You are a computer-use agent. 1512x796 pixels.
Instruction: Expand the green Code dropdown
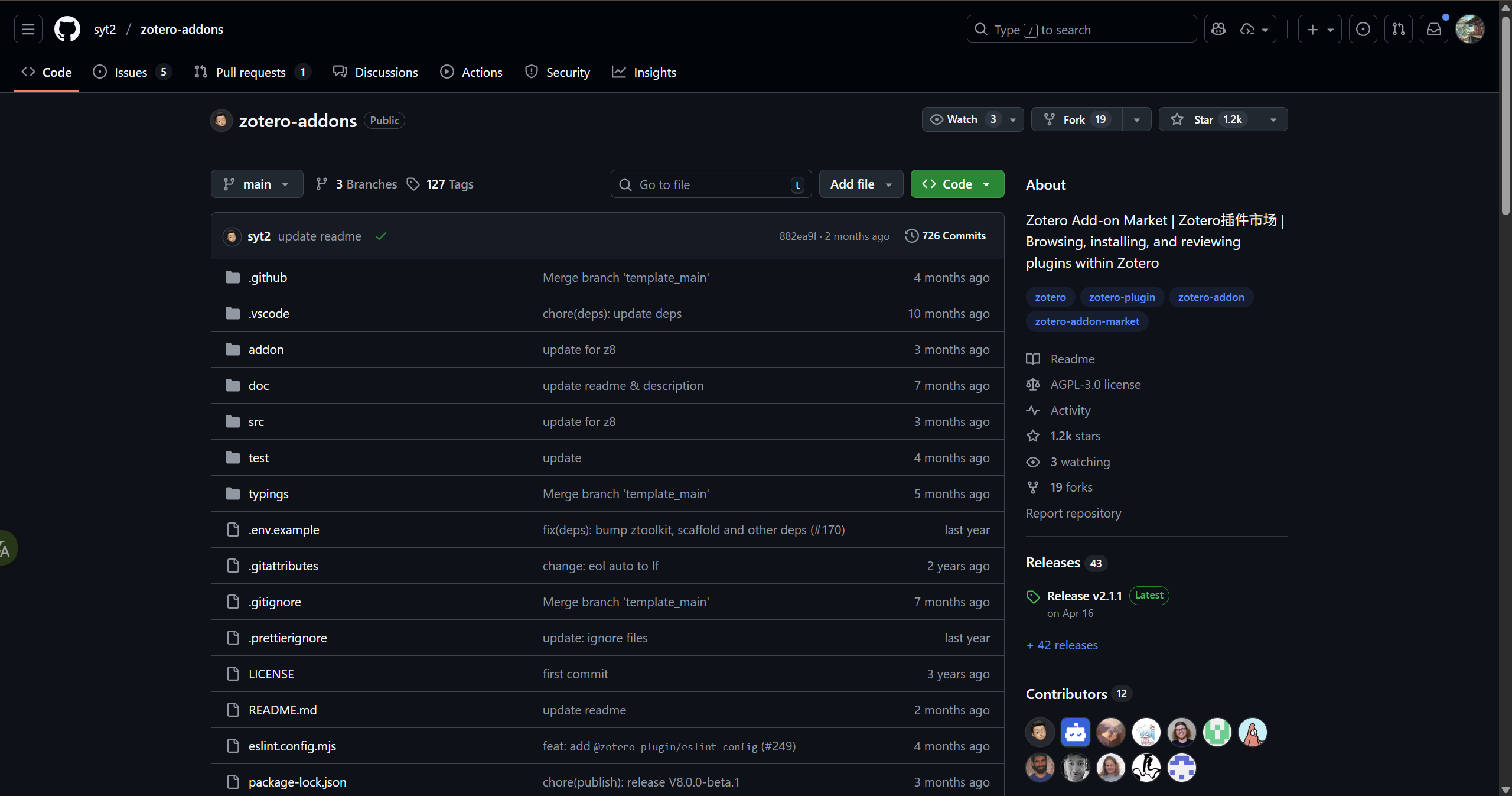(x=957, y=184)
